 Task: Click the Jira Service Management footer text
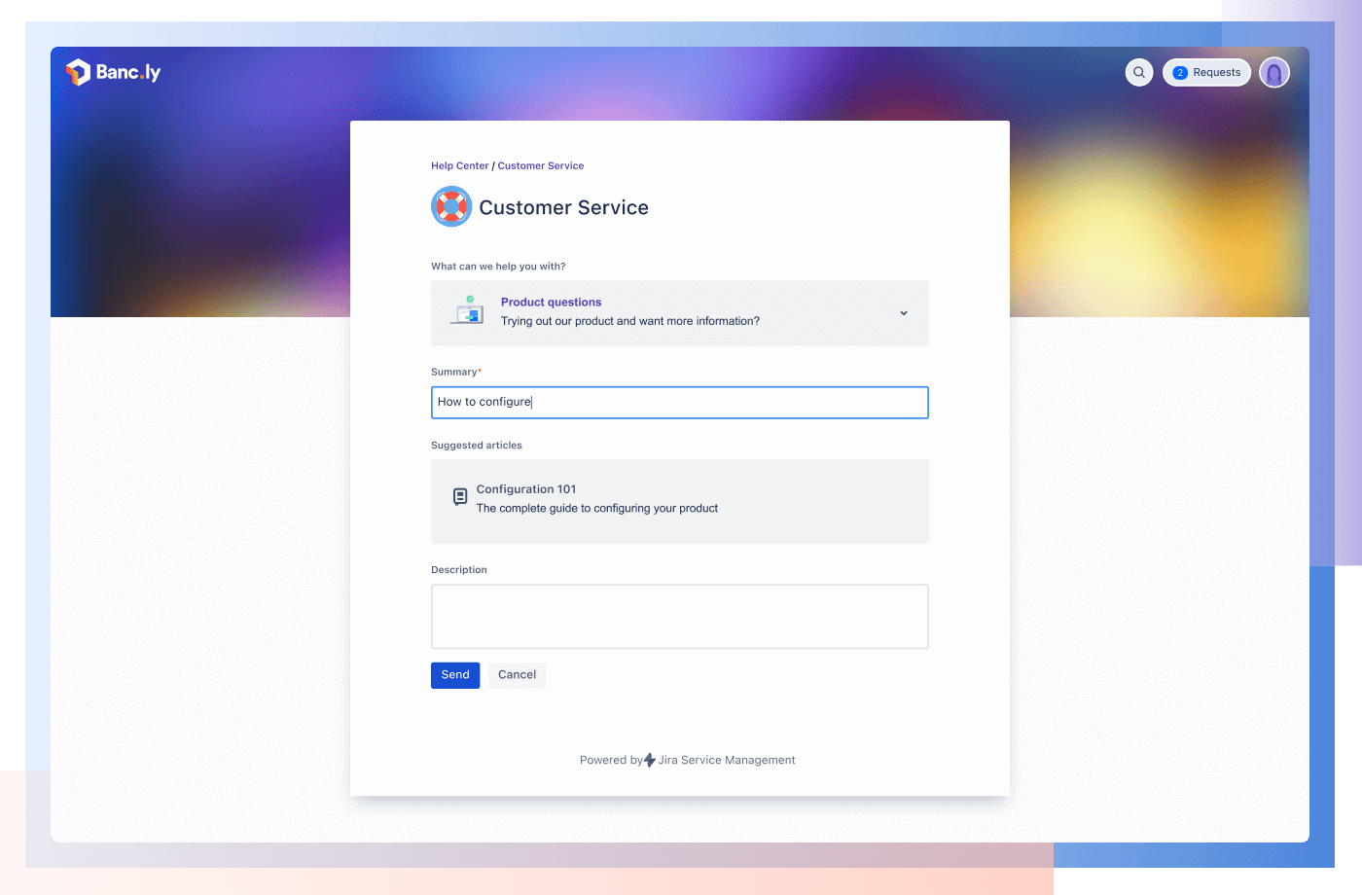click(727, 760)
